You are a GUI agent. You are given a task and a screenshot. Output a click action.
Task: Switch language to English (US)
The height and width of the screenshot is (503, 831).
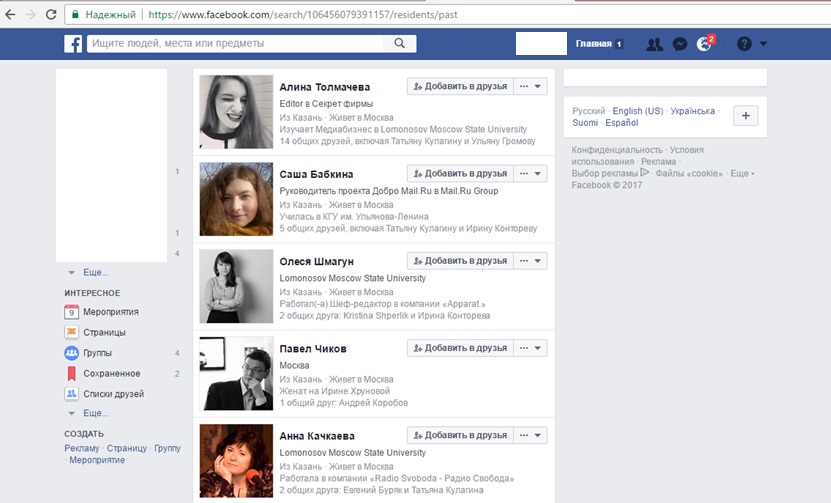click(637, 111)
